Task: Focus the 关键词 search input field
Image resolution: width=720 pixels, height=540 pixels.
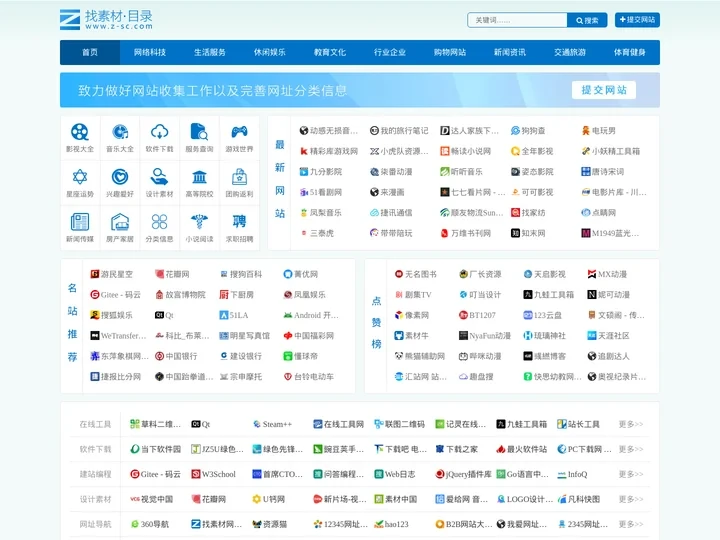Action: pyautogui.click(x=518, y=20)
